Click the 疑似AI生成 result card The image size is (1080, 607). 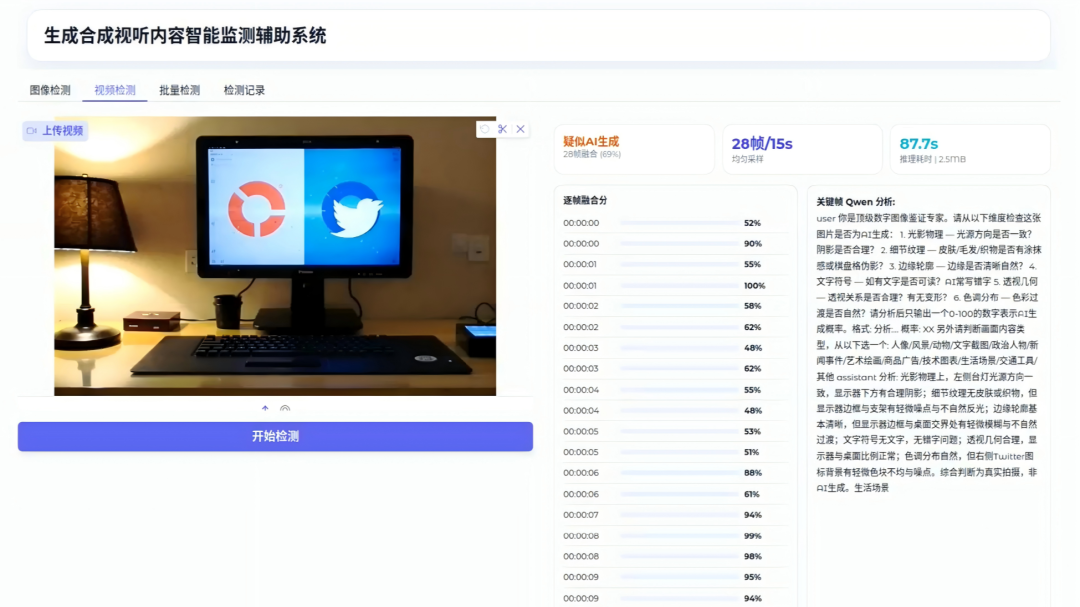click(x=634, y=149)
